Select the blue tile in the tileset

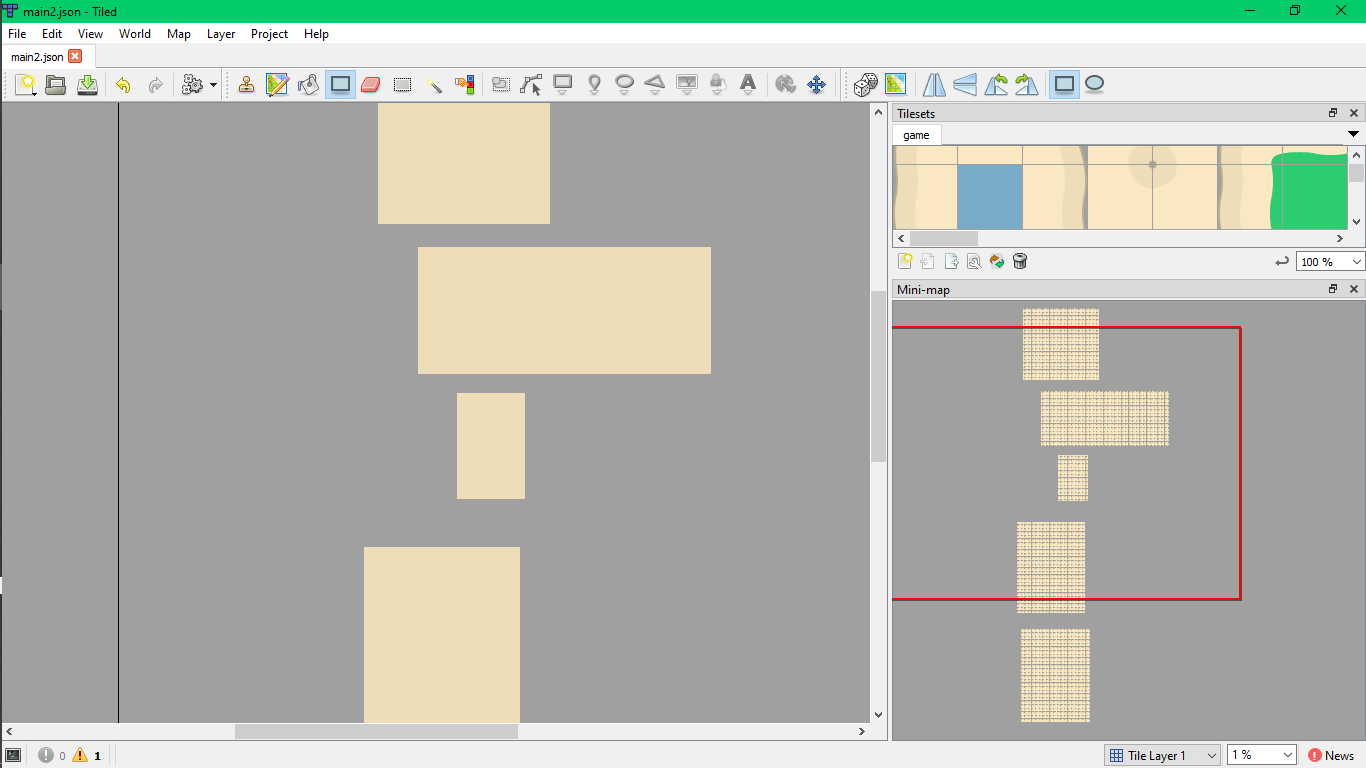[991, 194]
